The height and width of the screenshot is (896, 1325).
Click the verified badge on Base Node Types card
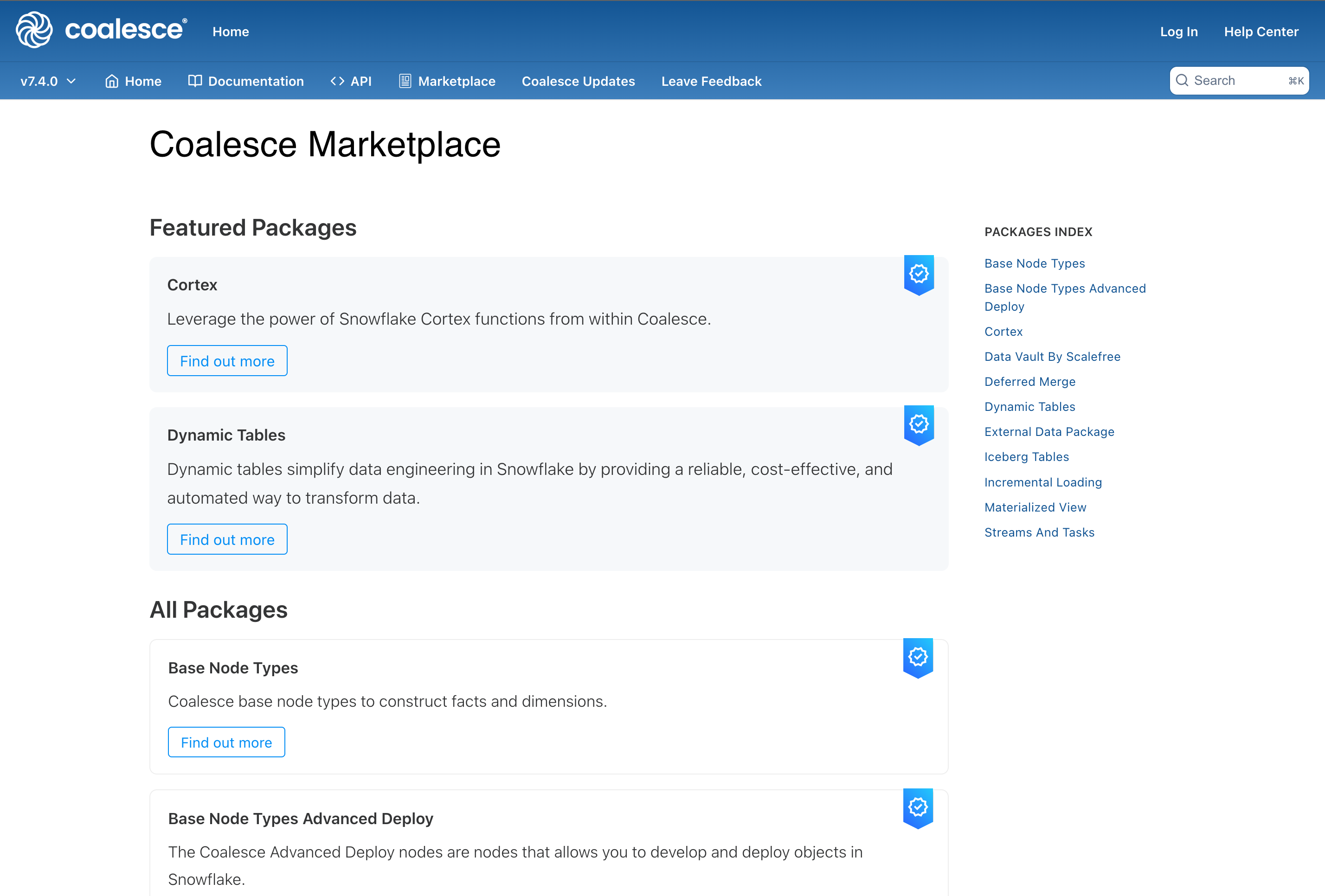917,657
